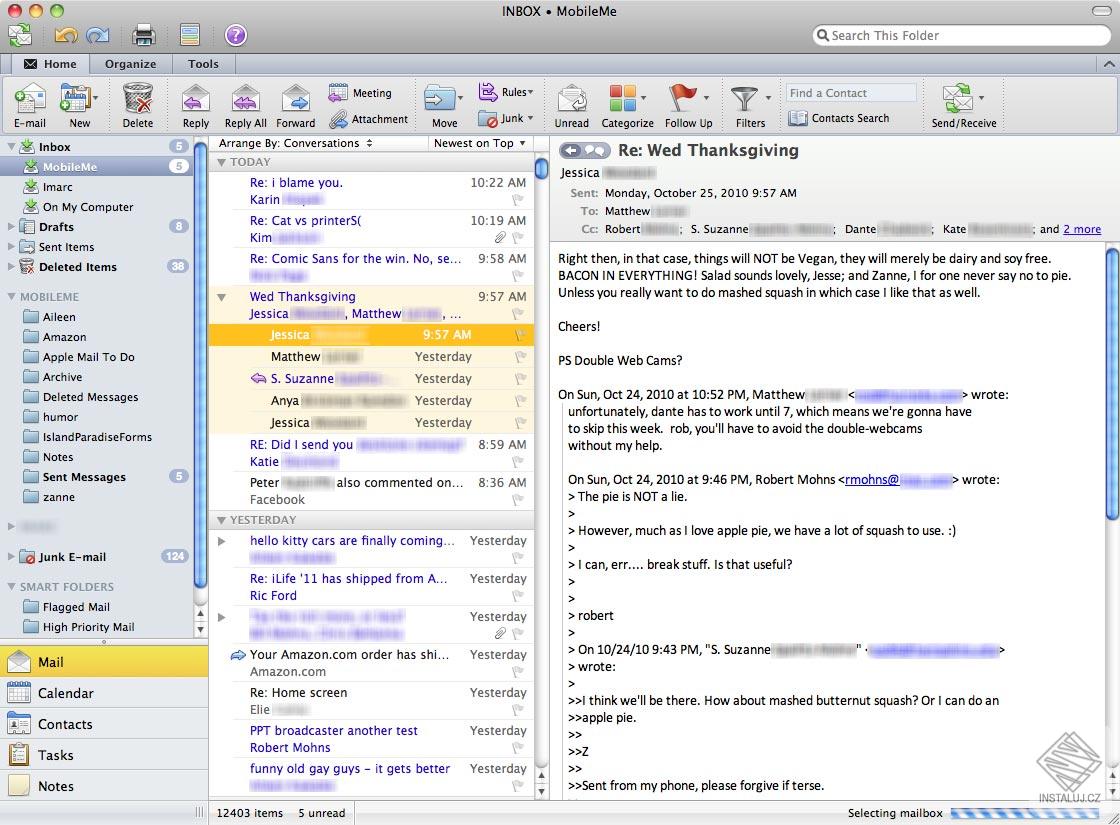Image resolution: width=1120 pixels, height=825 pixels.
Task: Toggle flag on Amazon.com order message
Action: click(518, 672)
